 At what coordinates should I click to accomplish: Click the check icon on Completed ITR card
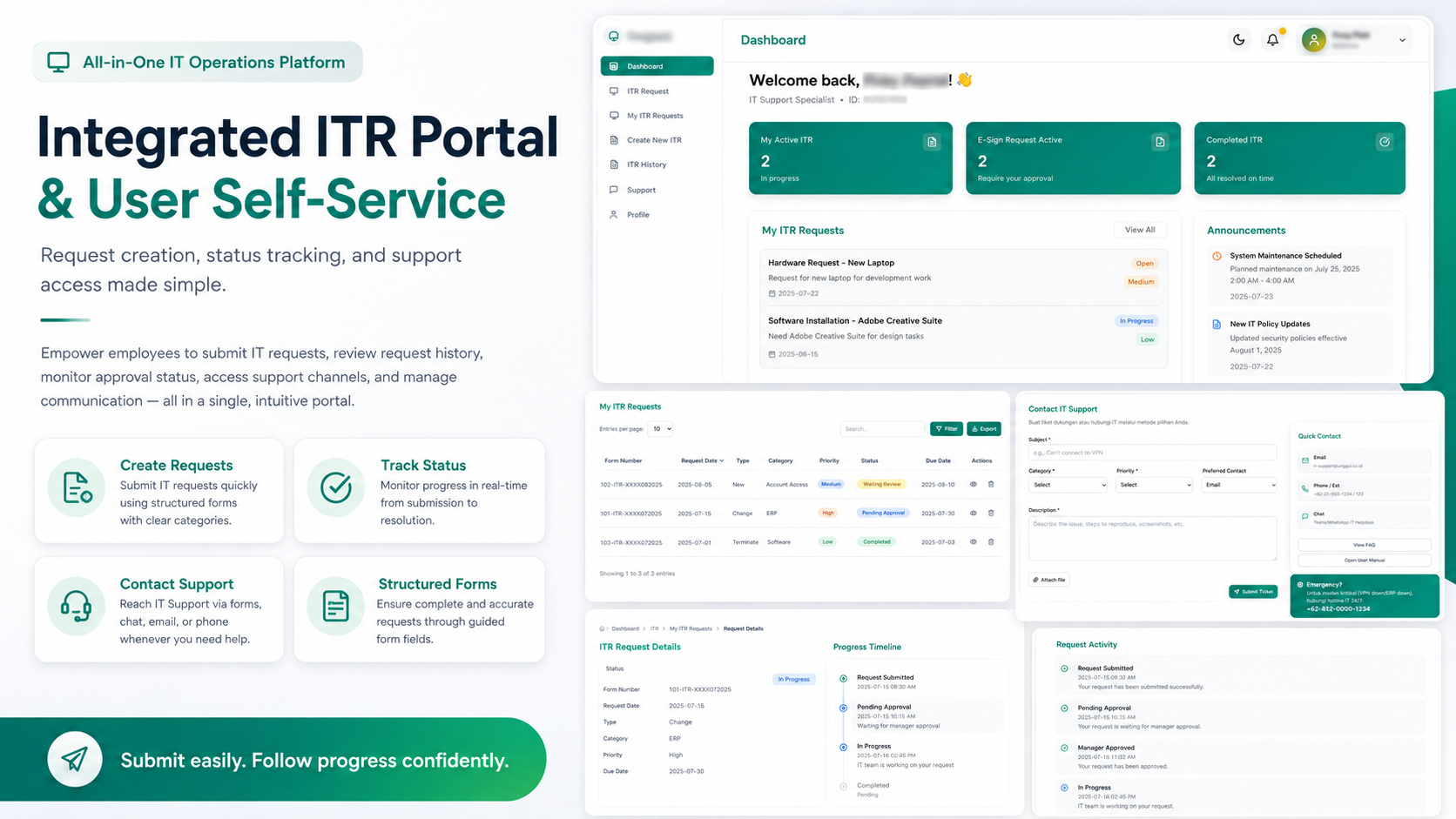point(1384,142)
